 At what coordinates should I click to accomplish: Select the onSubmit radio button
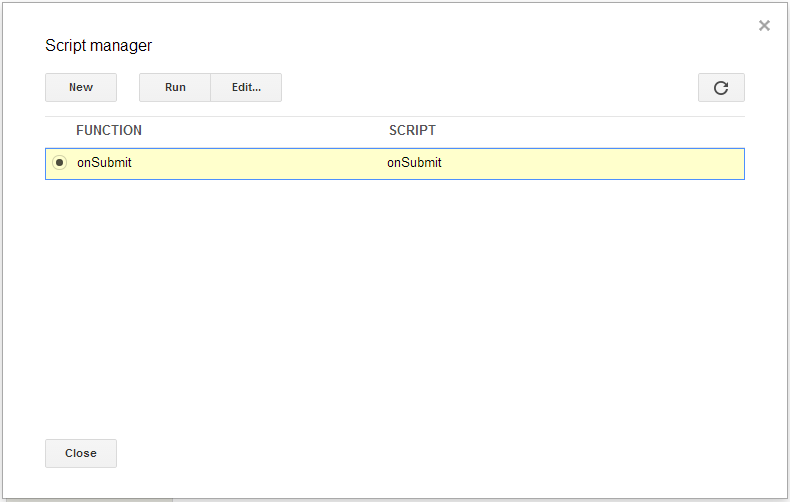pos(60,163)
